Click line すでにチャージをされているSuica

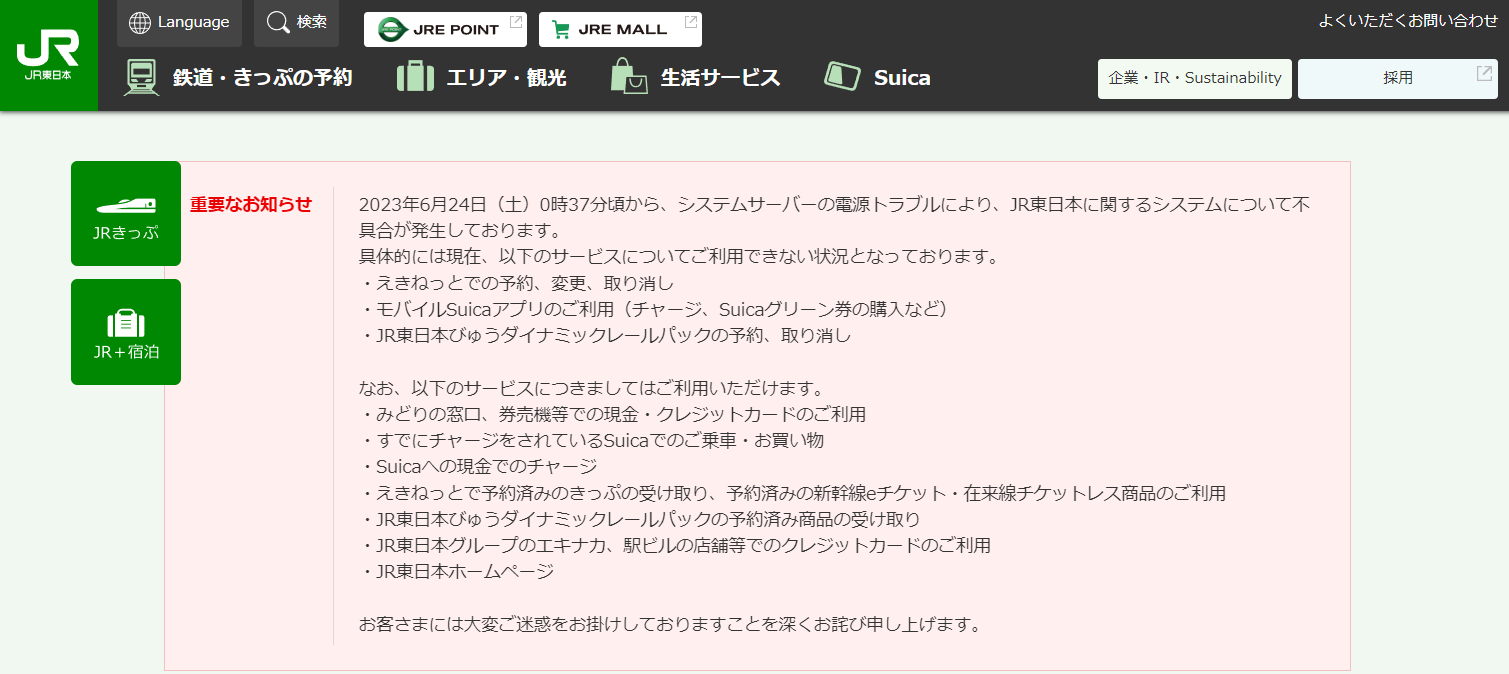(591, 440)
